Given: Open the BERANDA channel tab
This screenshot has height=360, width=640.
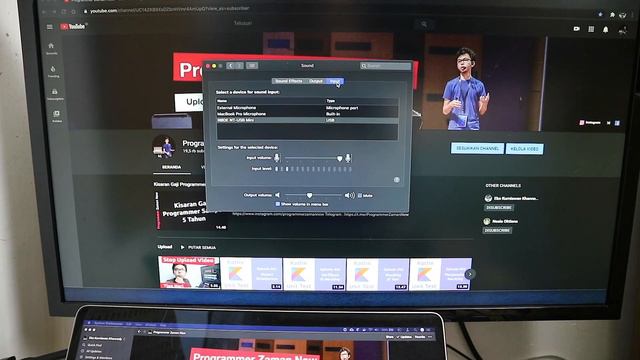Looking at the screenshot, I should click(x=171, y=167).
